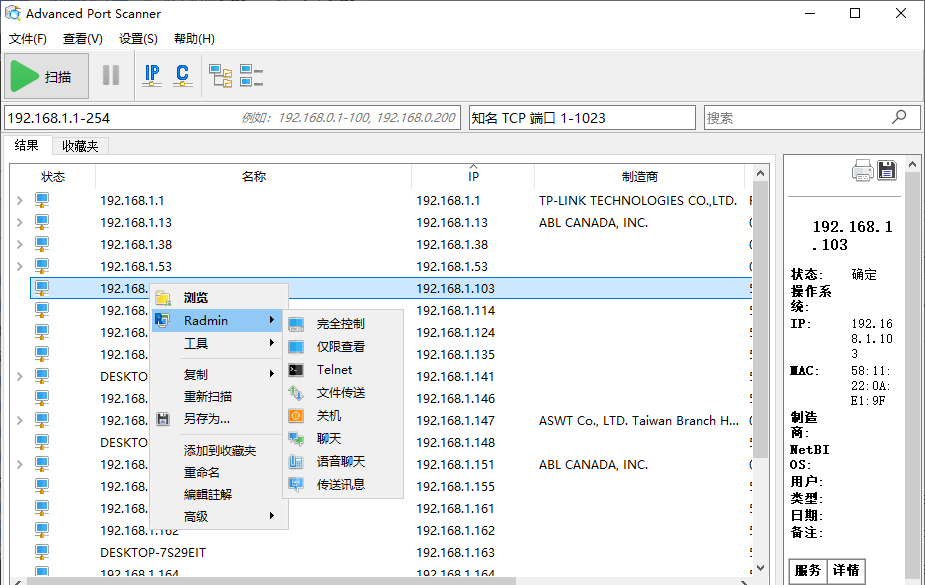Click the TCP port range field
The height and width of the screenshot is (585, 925).
coord(582,118)
